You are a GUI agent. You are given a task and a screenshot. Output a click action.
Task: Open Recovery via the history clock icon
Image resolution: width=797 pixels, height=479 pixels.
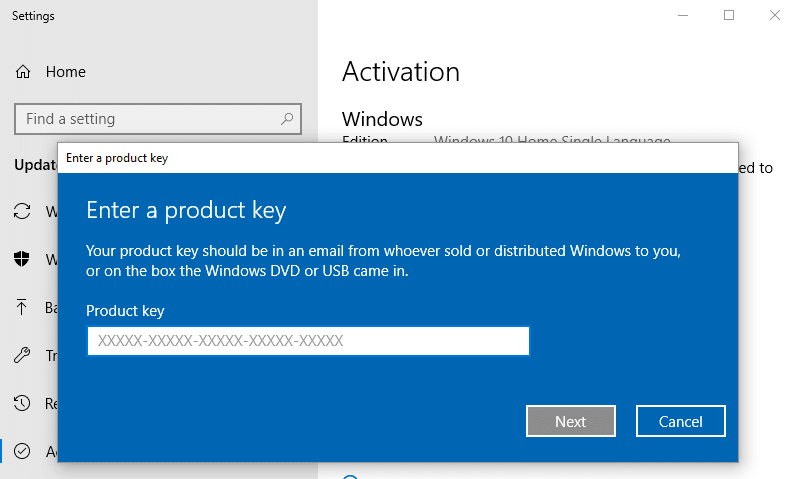22,404
